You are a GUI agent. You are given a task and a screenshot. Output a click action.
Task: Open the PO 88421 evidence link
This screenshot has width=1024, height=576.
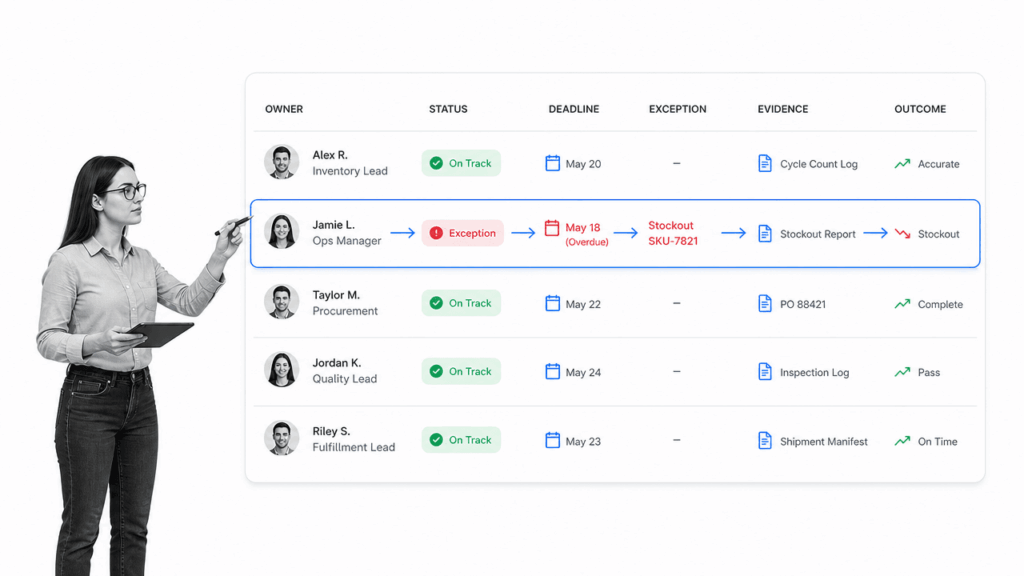pos(803,304)
